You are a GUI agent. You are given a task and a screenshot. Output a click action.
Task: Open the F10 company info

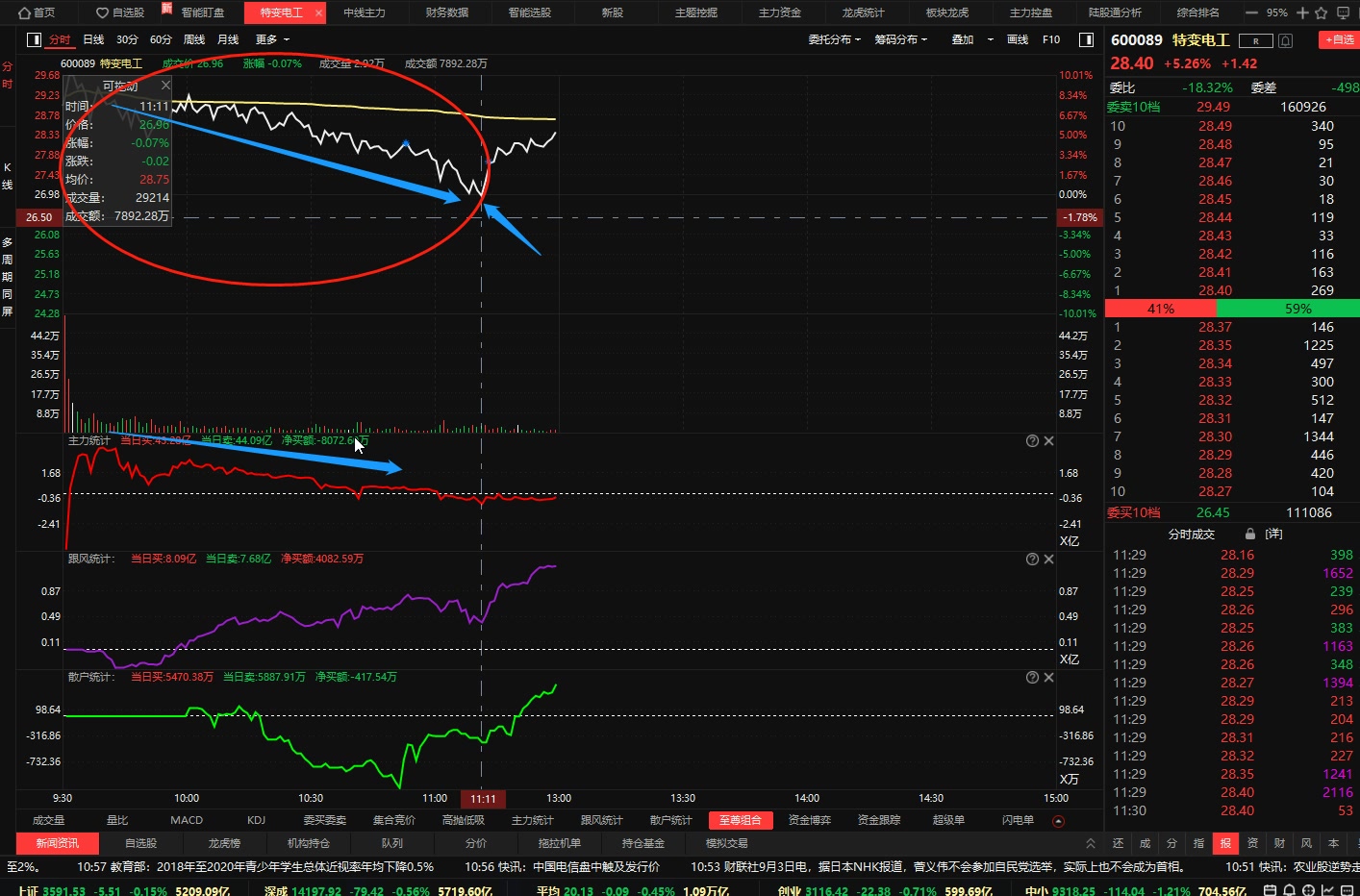1051,39
